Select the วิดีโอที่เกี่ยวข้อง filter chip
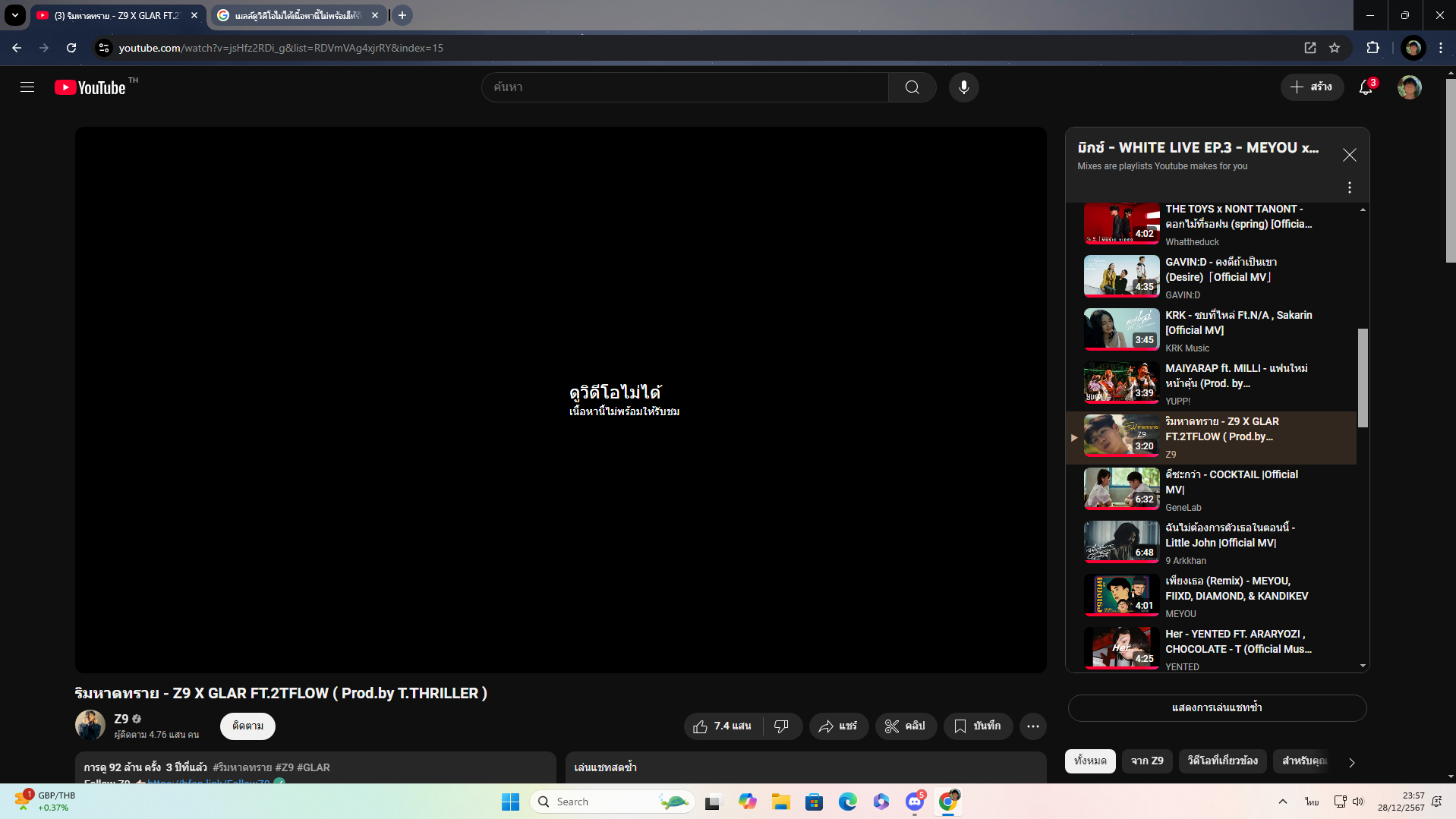1456x819 pixels. coord(1222,761)
